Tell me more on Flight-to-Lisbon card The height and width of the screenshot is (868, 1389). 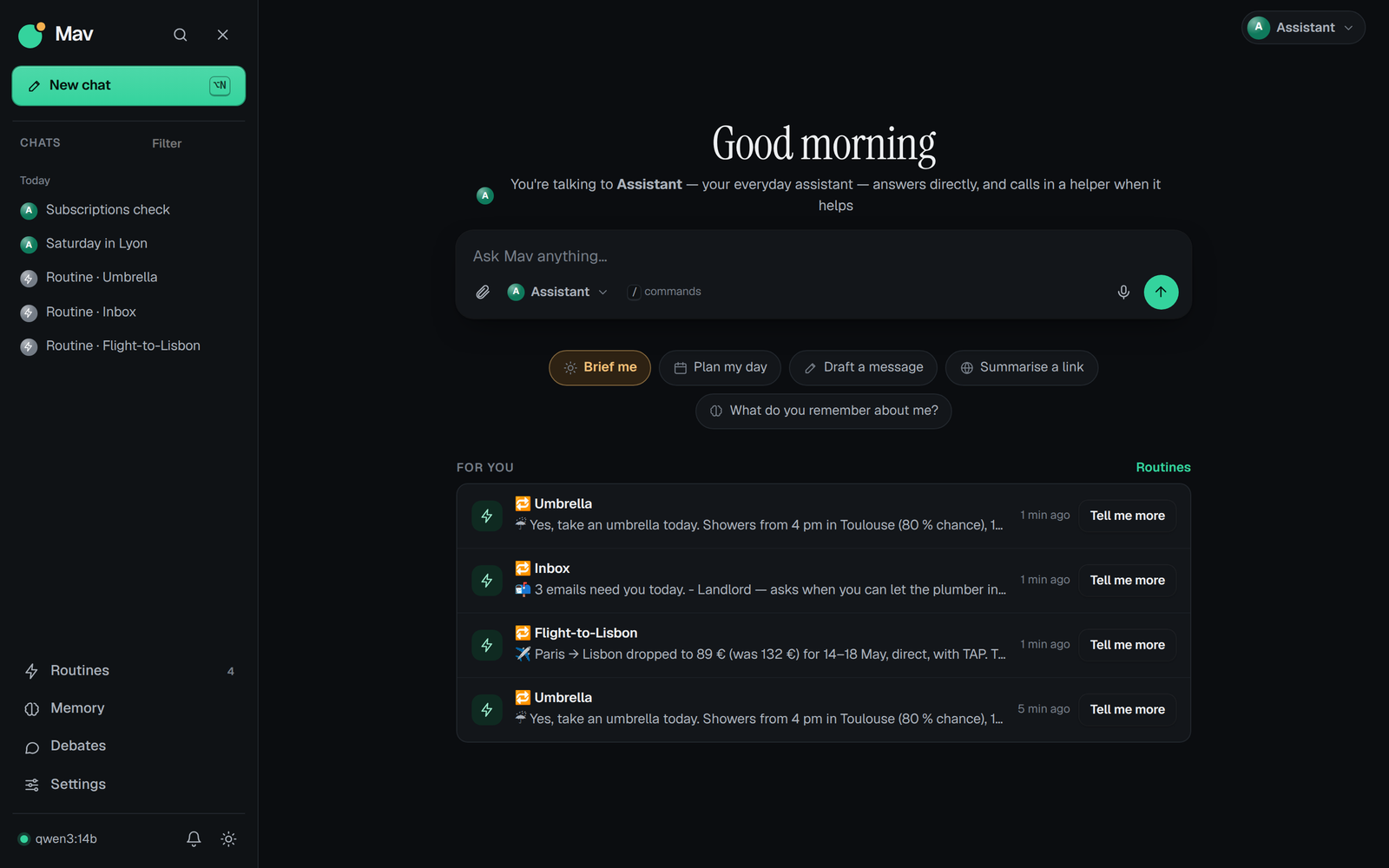[1128, 645]
